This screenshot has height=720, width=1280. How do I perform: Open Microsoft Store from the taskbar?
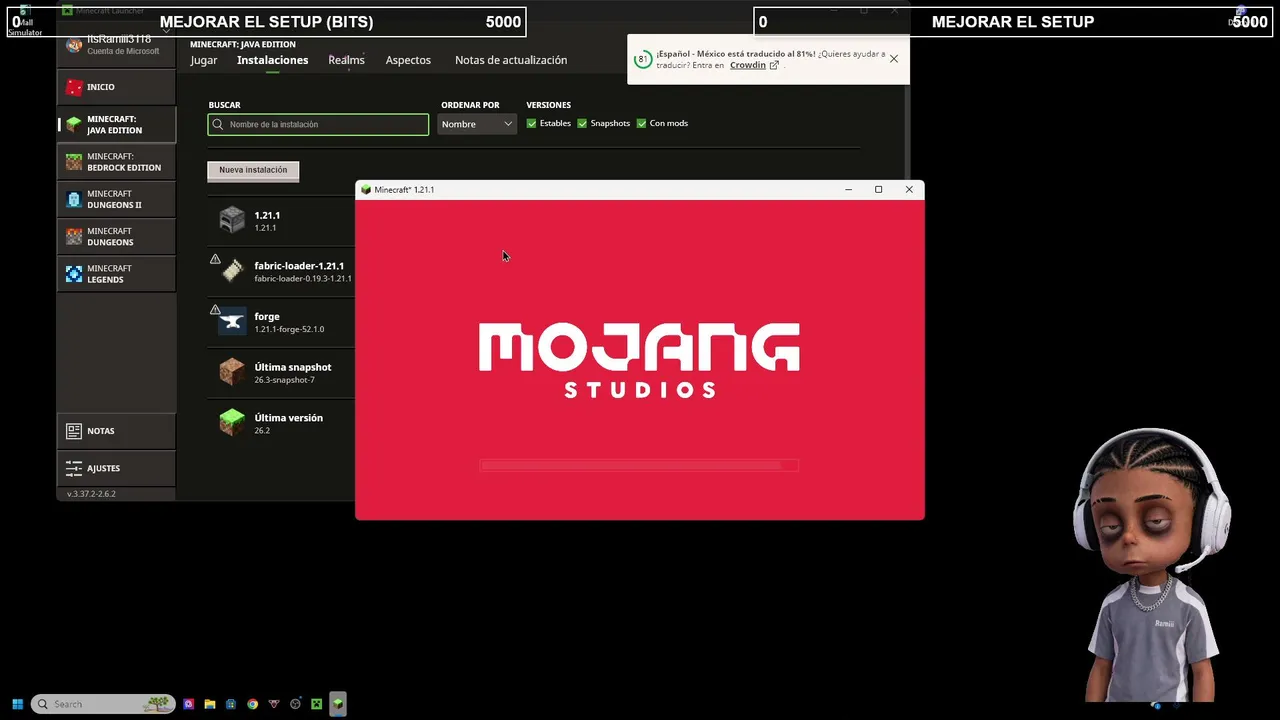(x=231, y=704)
